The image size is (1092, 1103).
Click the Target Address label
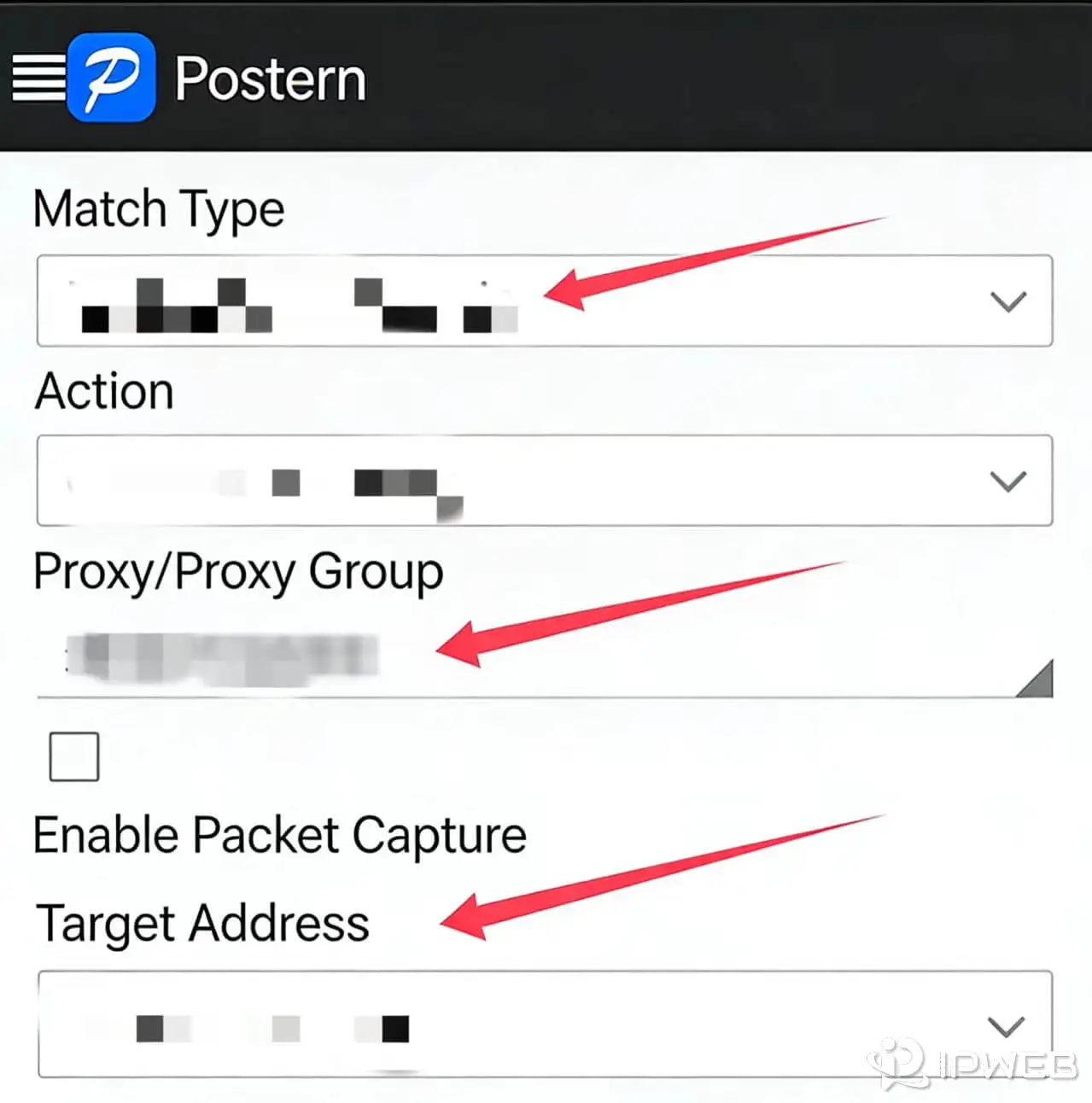click(202, 925)
